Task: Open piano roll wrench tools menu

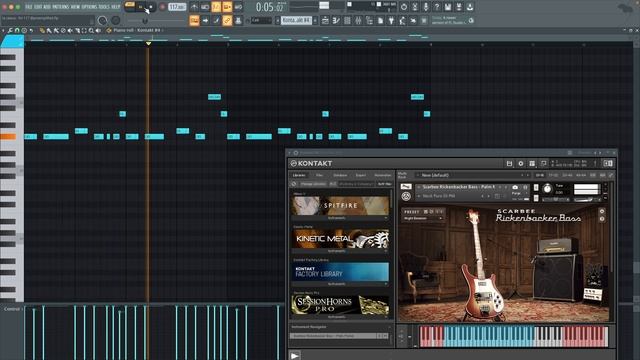Action: click(x=10, y=30)
